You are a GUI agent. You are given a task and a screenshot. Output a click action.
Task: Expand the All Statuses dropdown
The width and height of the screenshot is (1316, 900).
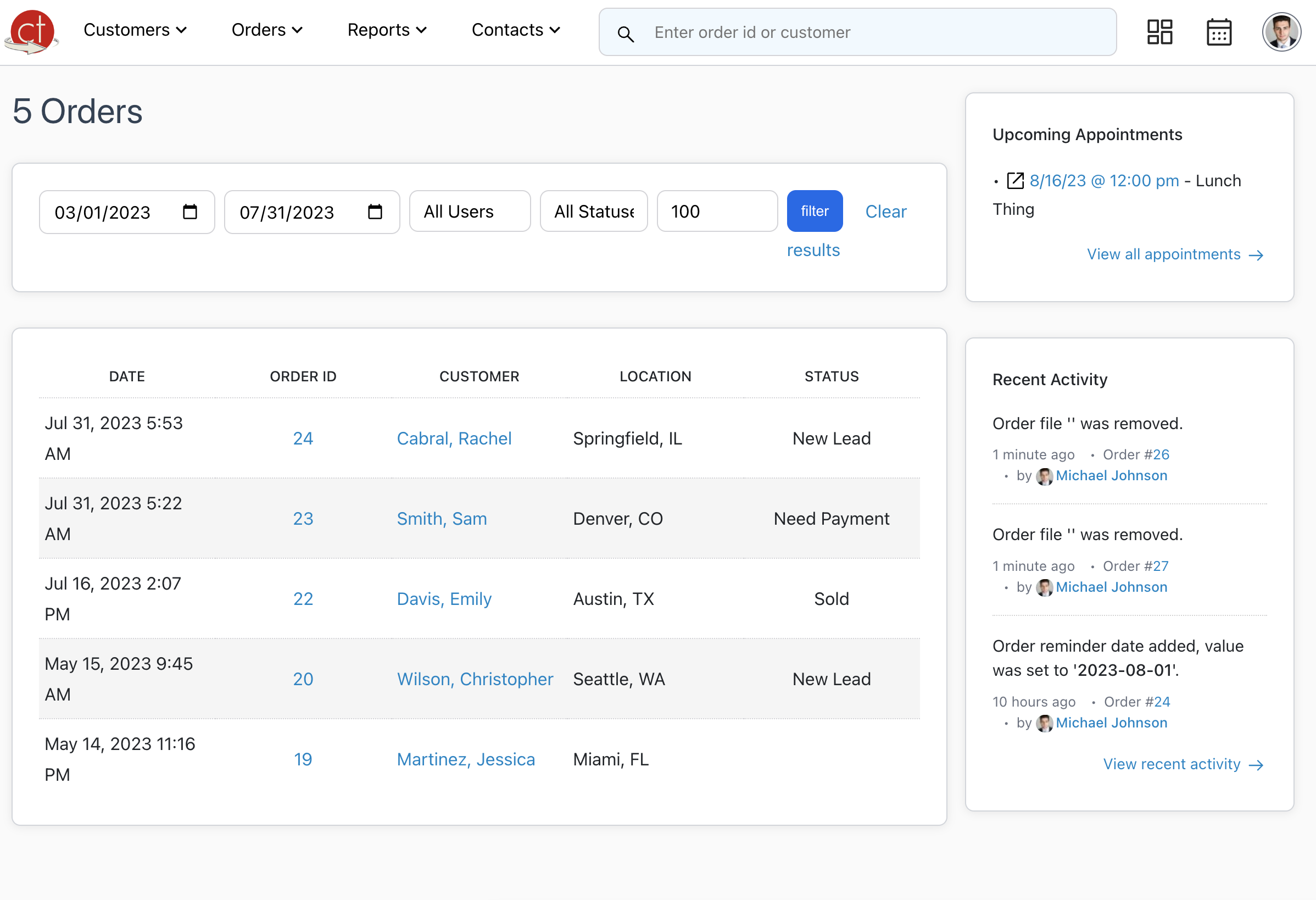(593, 210)
